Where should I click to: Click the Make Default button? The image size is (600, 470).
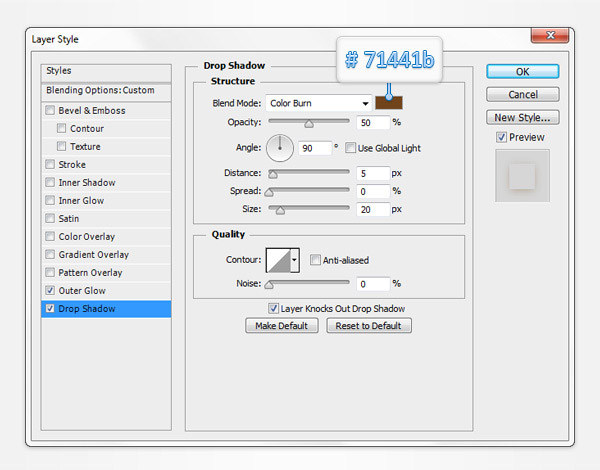280,326
